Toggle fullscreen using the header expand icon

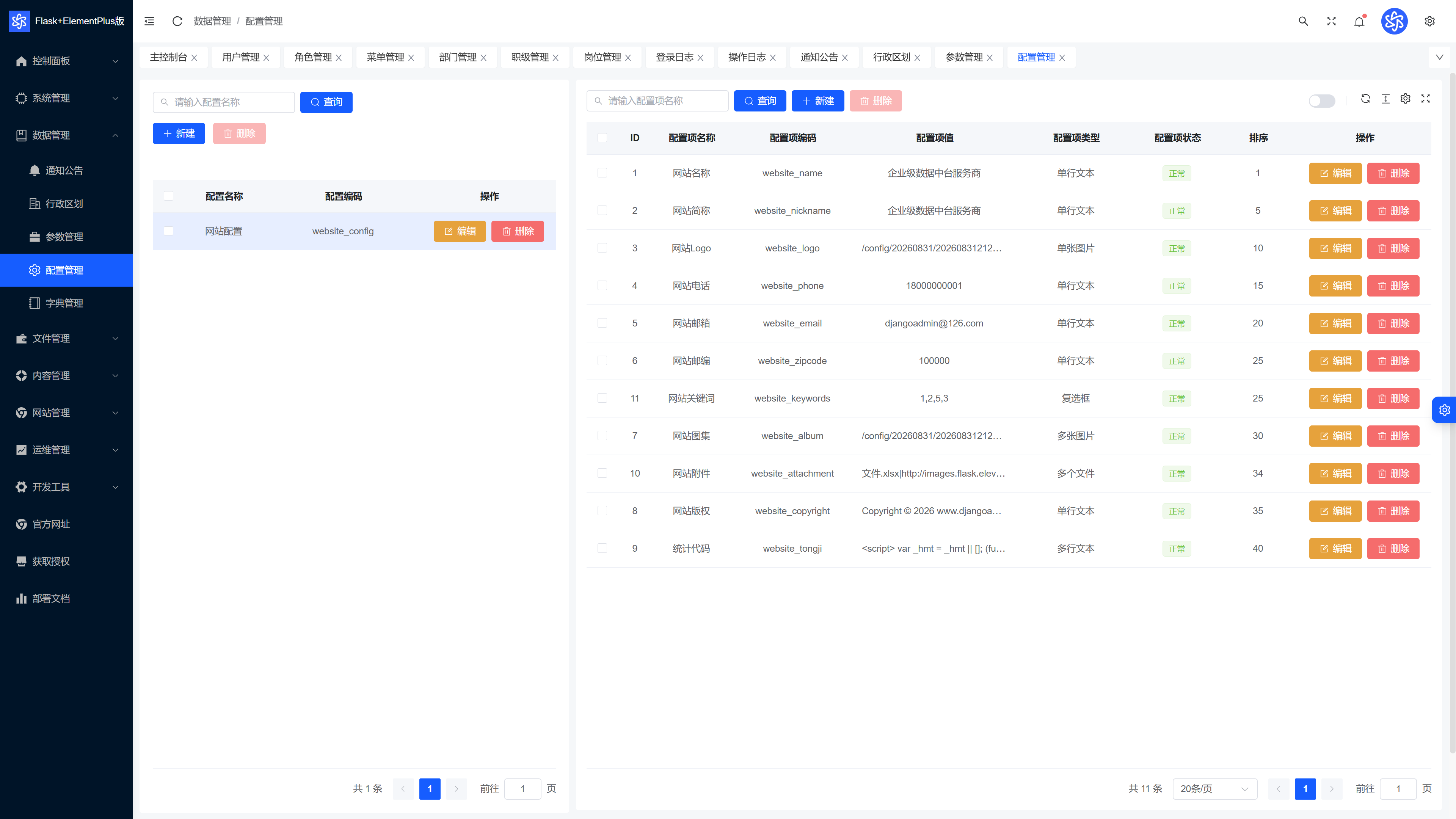(1332, 21)
